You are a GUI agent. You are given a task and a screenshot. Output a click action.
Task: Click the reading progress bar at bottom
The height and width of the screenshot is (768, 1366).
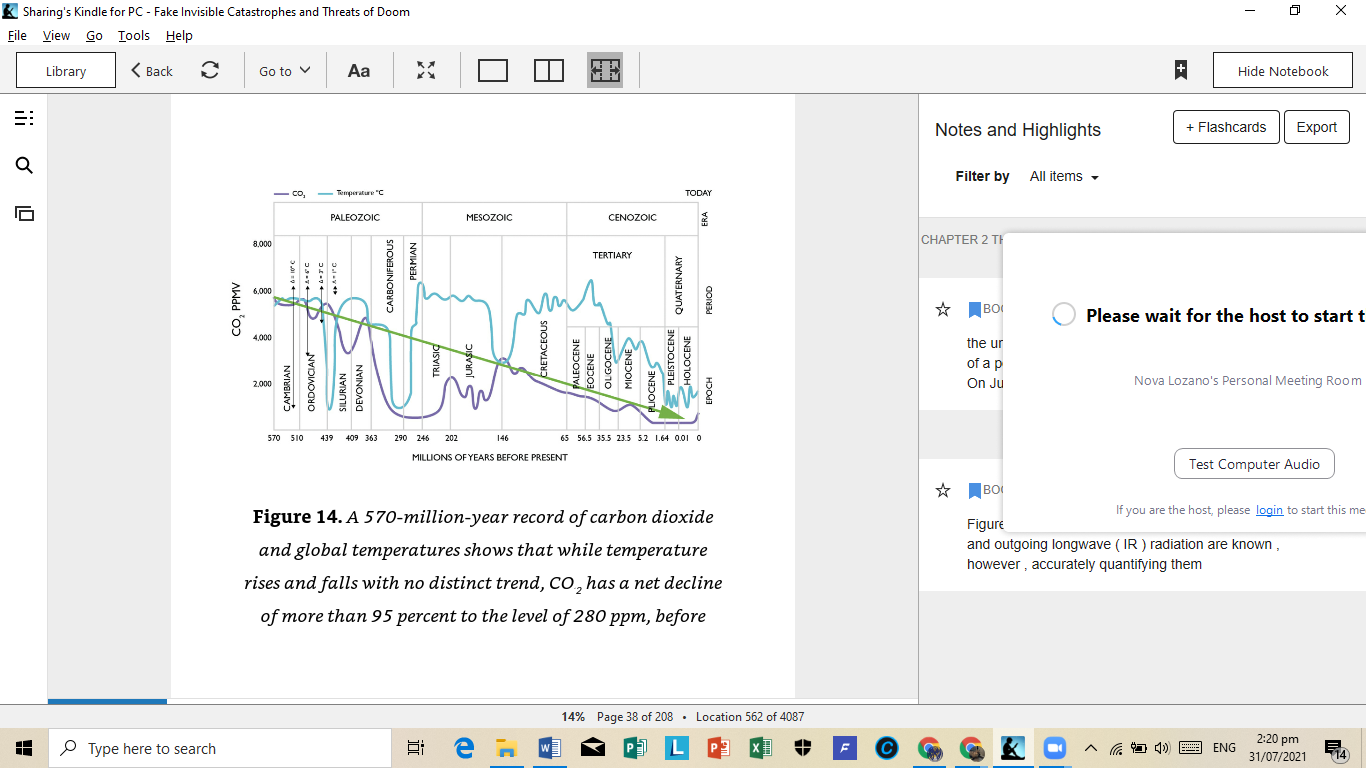(x=482, y=701)
